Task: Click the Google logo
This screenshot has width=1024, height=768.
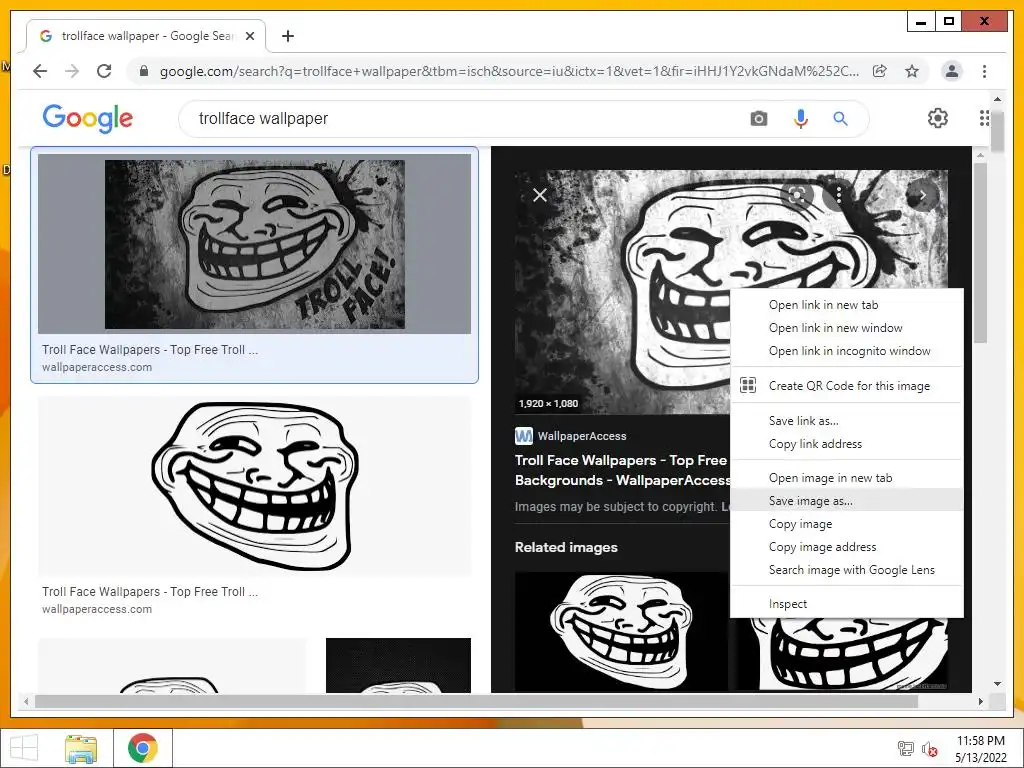Action: (88, 118)
